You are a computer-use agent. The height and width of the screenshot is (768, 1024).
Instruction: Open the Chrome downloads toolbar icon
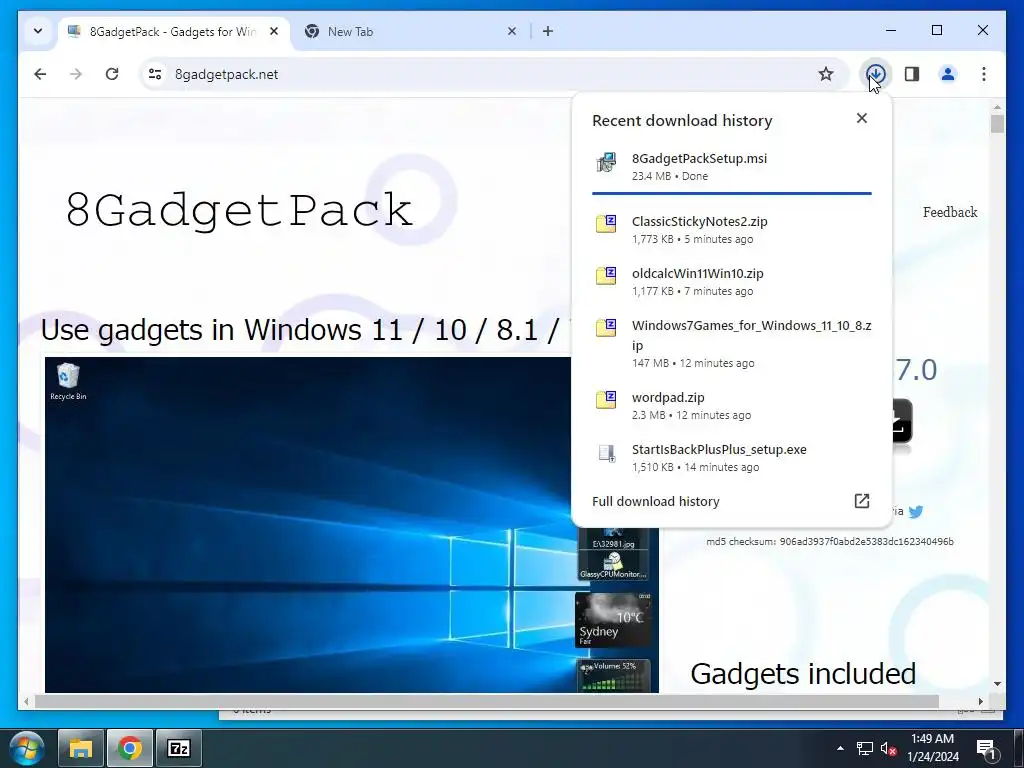pyautogui.click(x=876, y=74)
